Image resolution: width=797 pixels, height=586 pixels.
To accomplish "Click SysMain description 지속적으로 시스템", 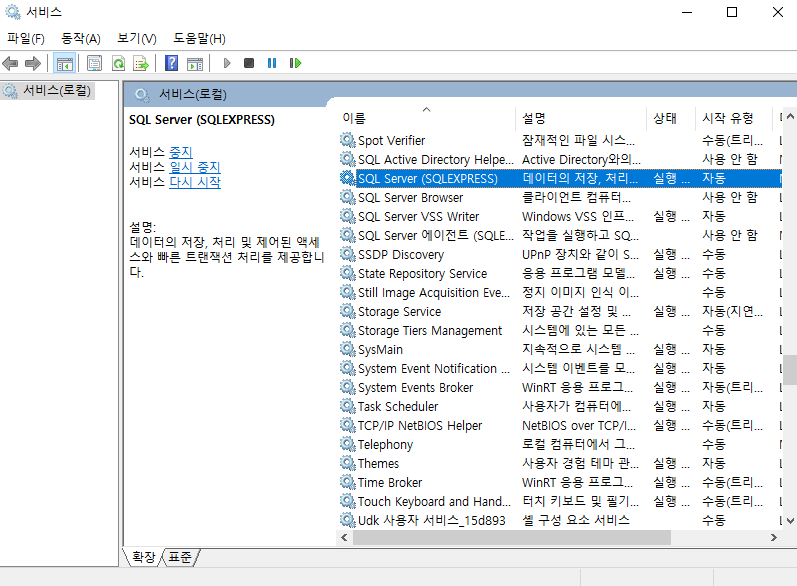I will click(578, 349).
